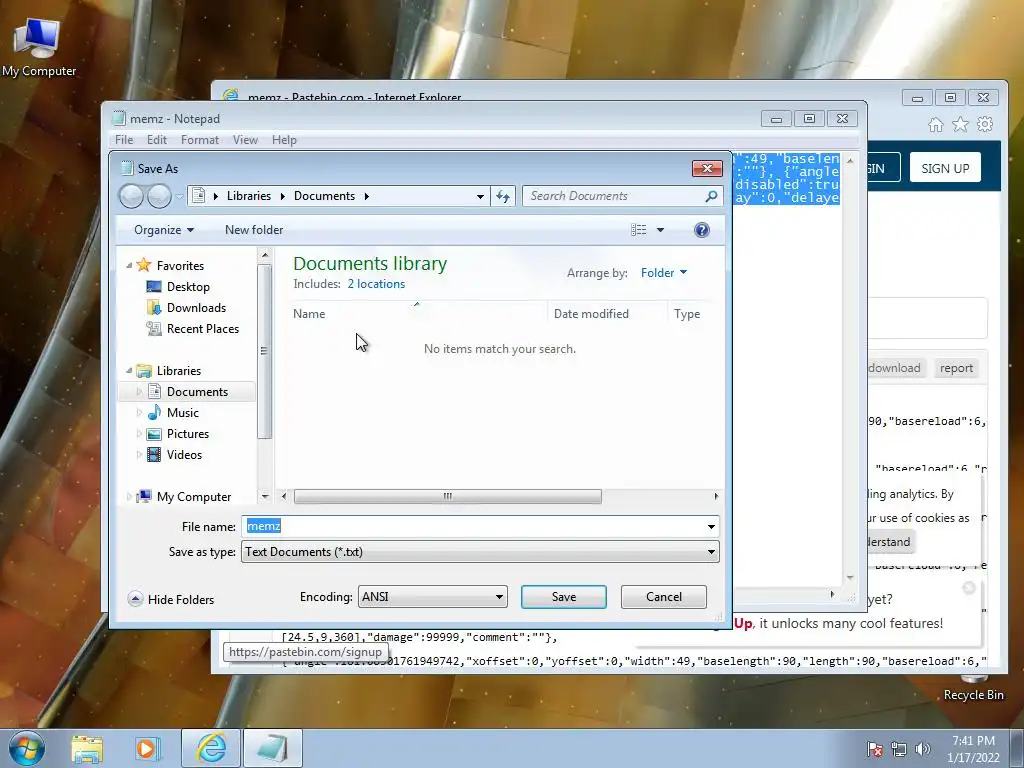Click New folder in the toolbar

(x=254, y=230)
